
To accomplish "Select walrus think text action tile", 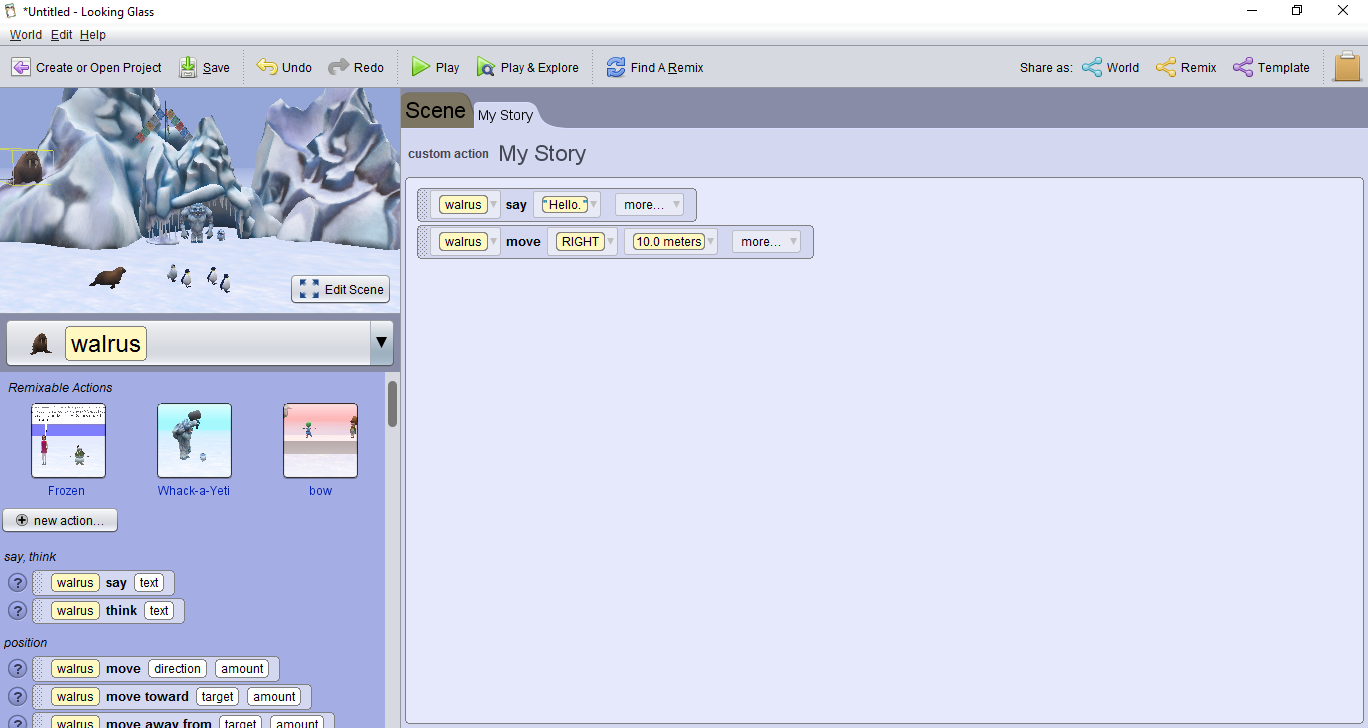I will coord(109,610).
